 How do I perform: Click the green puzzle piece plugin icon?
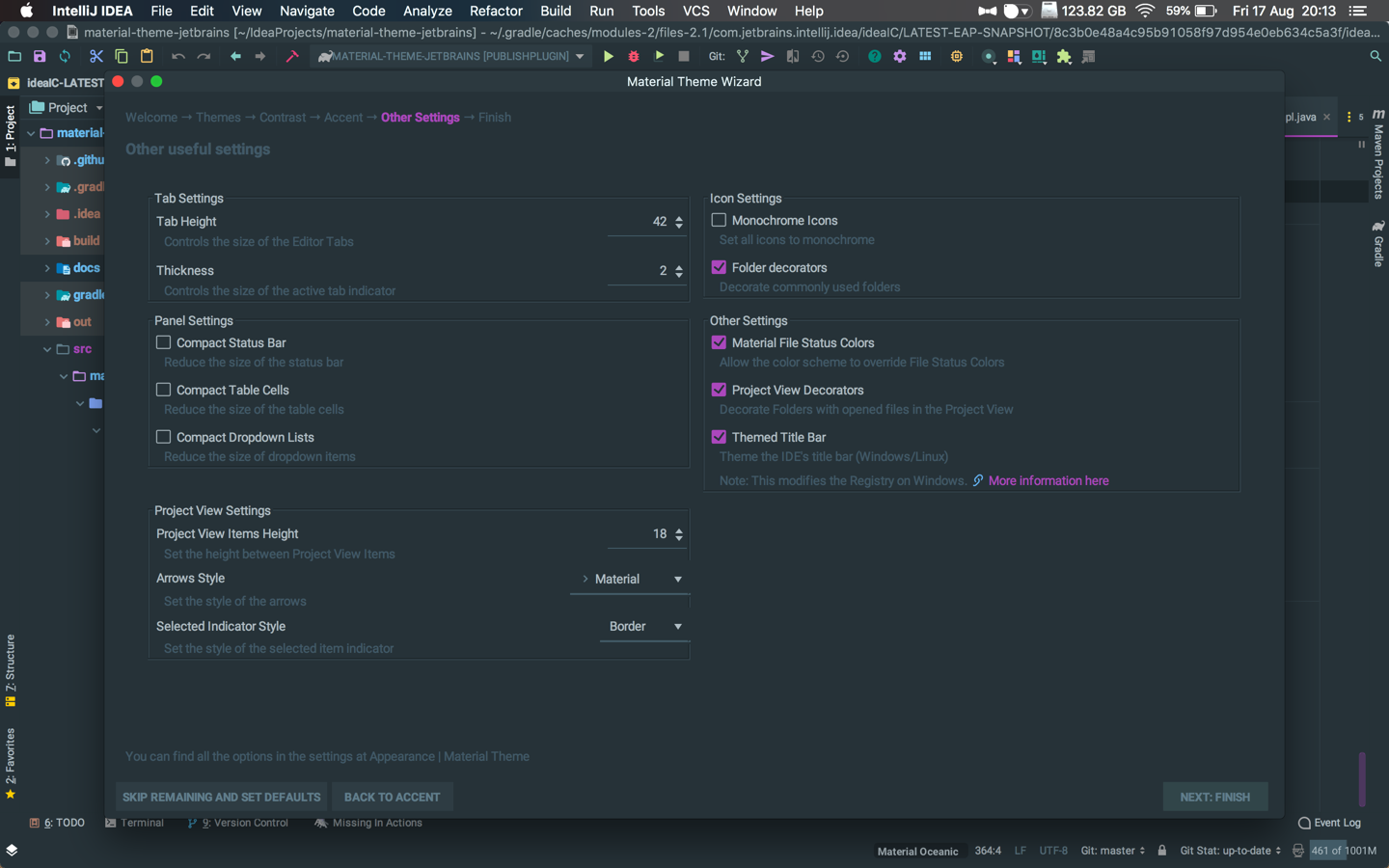(1064, 57)
